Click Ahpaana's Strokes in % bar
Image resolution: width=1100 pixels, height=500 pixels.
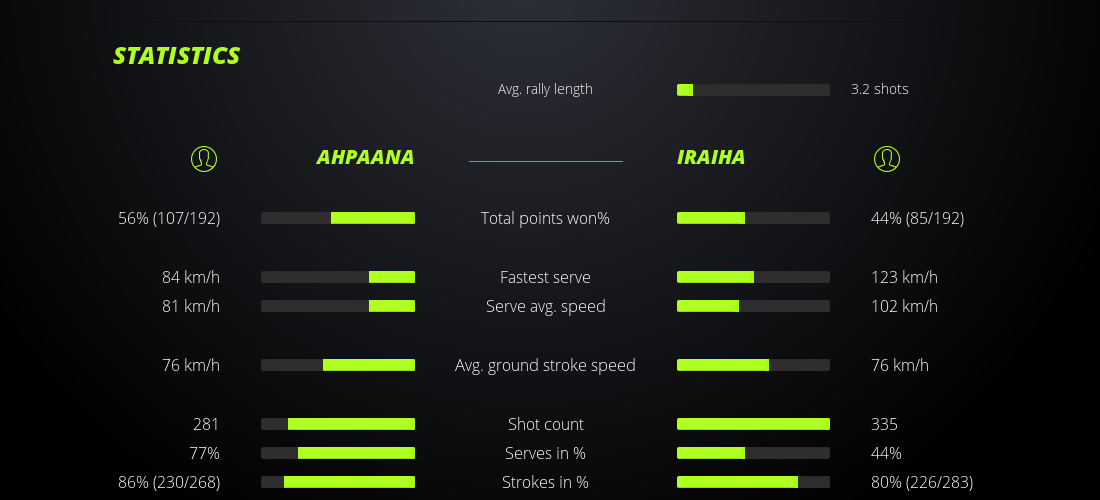(338, 482)
